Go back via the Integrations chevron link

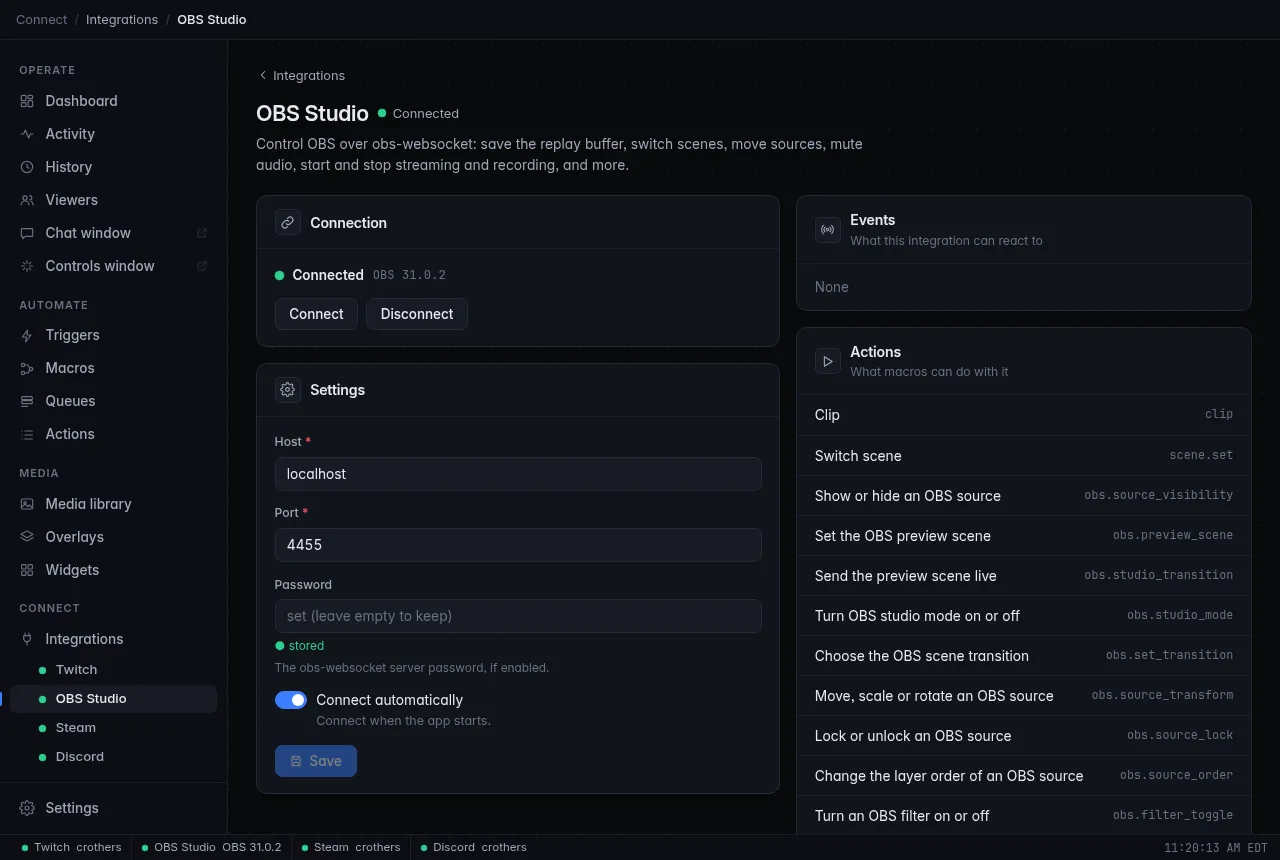point(301,76)
